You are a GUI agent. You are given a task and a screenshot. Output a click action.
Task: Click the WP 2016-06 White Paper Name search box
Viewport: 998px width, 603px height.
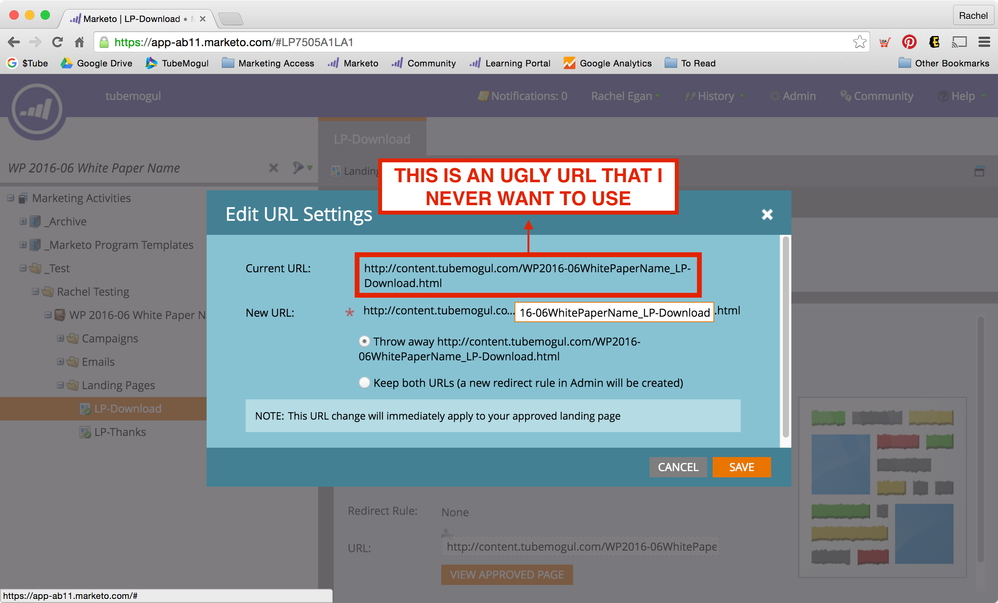[x=134, y=168]
